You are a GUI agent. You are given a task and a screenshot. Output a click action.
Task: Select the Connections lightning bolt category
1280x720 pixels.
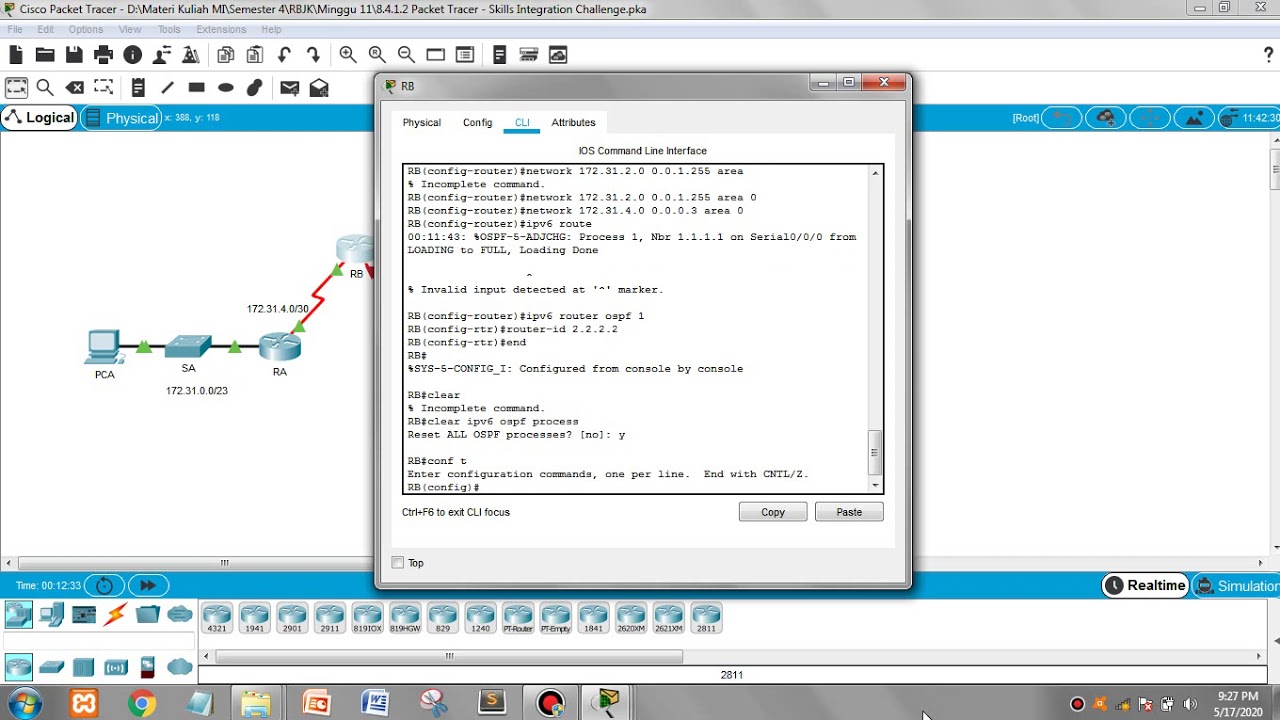pyautogui.click(x=115, y=614)
